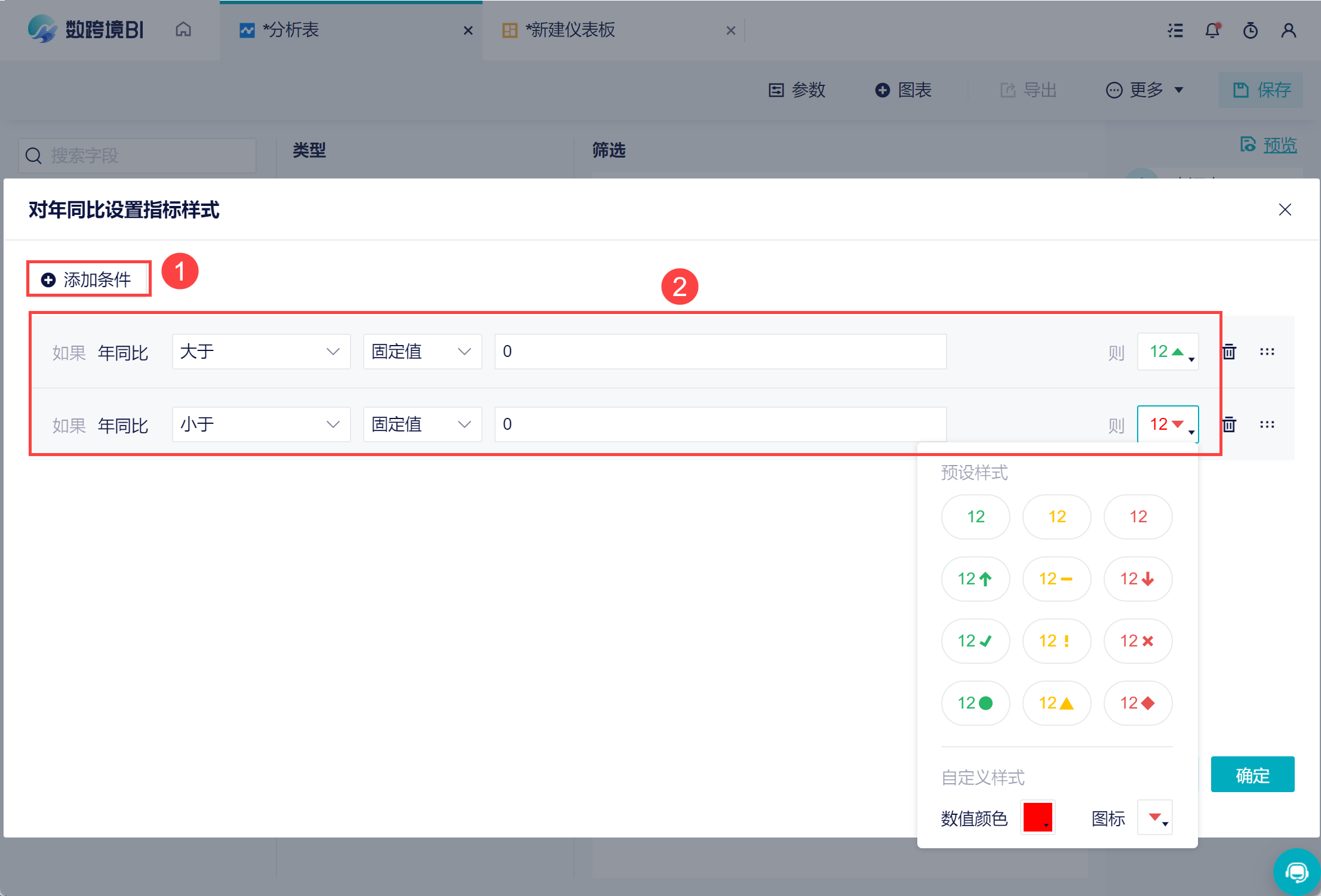The image size is (1321, 896).
Task: Choose the green up-arrow preset style
Action: click(x=976, y=579)
